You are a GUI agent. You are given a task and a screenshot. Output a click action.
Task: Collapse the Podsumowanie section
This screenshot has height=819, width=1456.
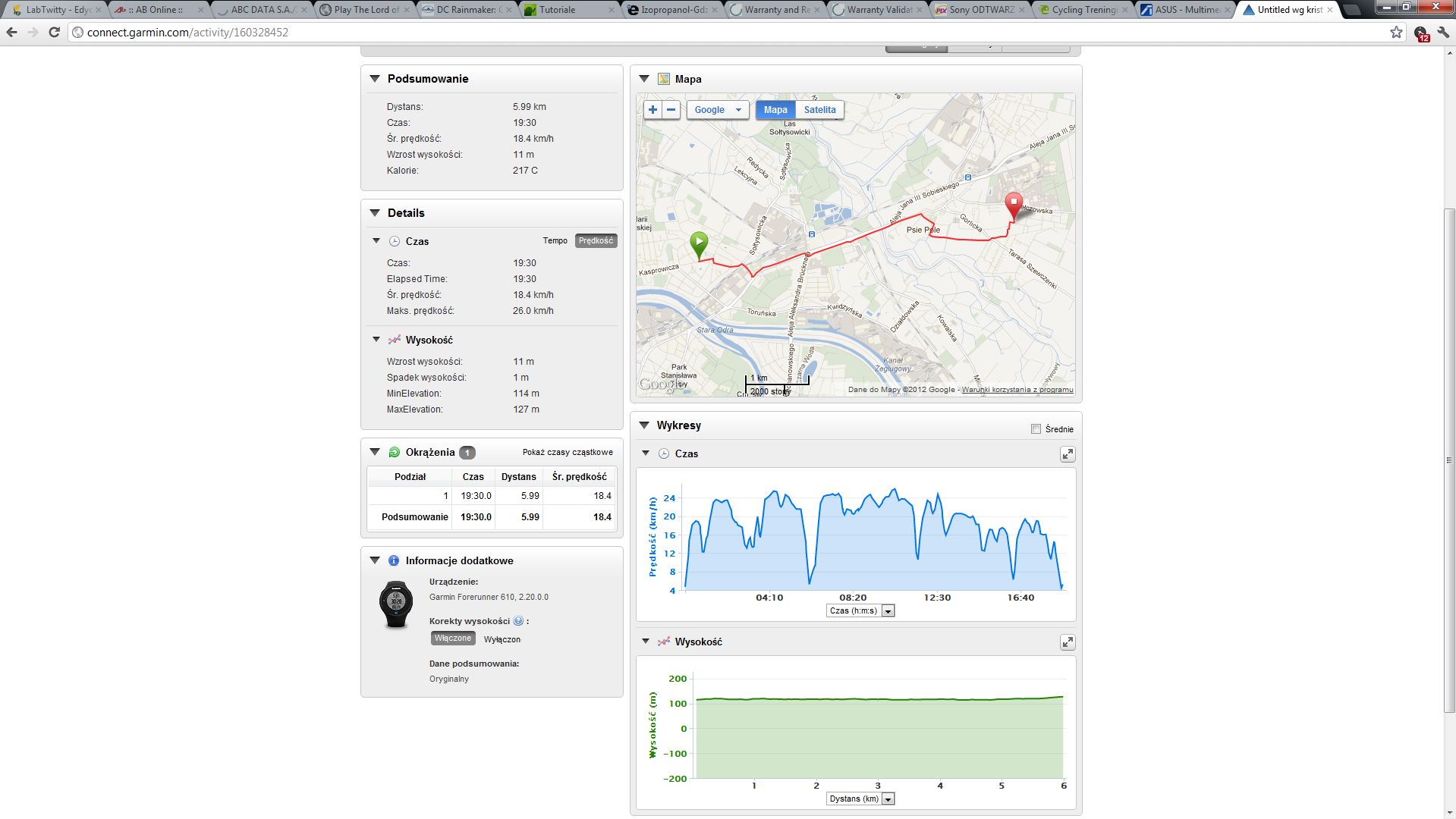(x=375, y=79)
